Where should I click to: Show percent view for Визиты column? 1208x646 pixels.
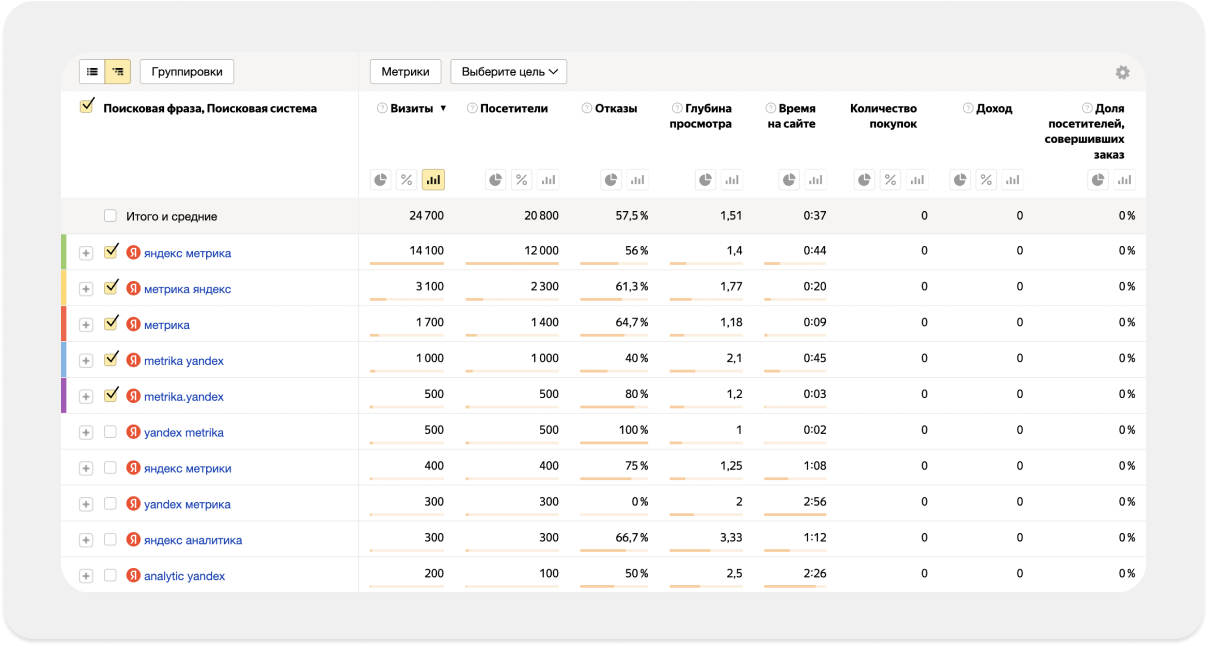pos(407,180)
